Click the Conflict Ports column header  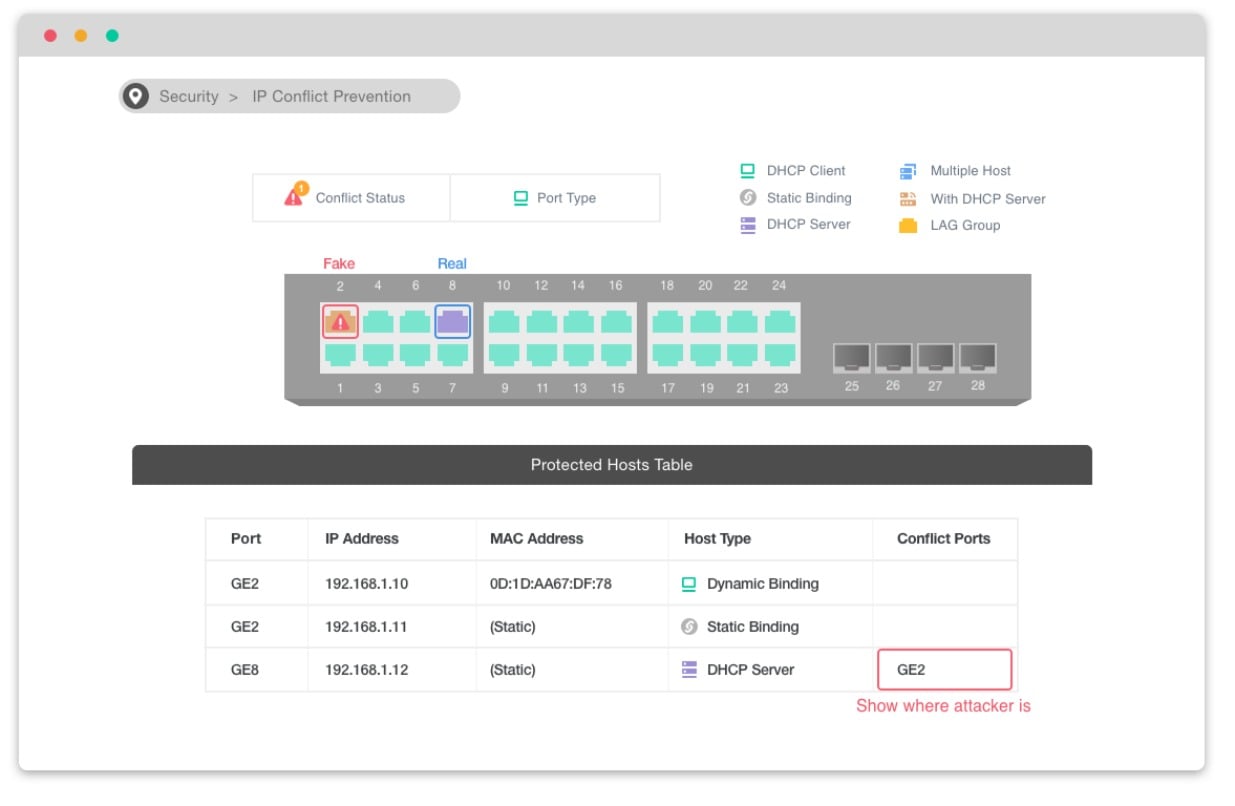[x=944, y=538]
